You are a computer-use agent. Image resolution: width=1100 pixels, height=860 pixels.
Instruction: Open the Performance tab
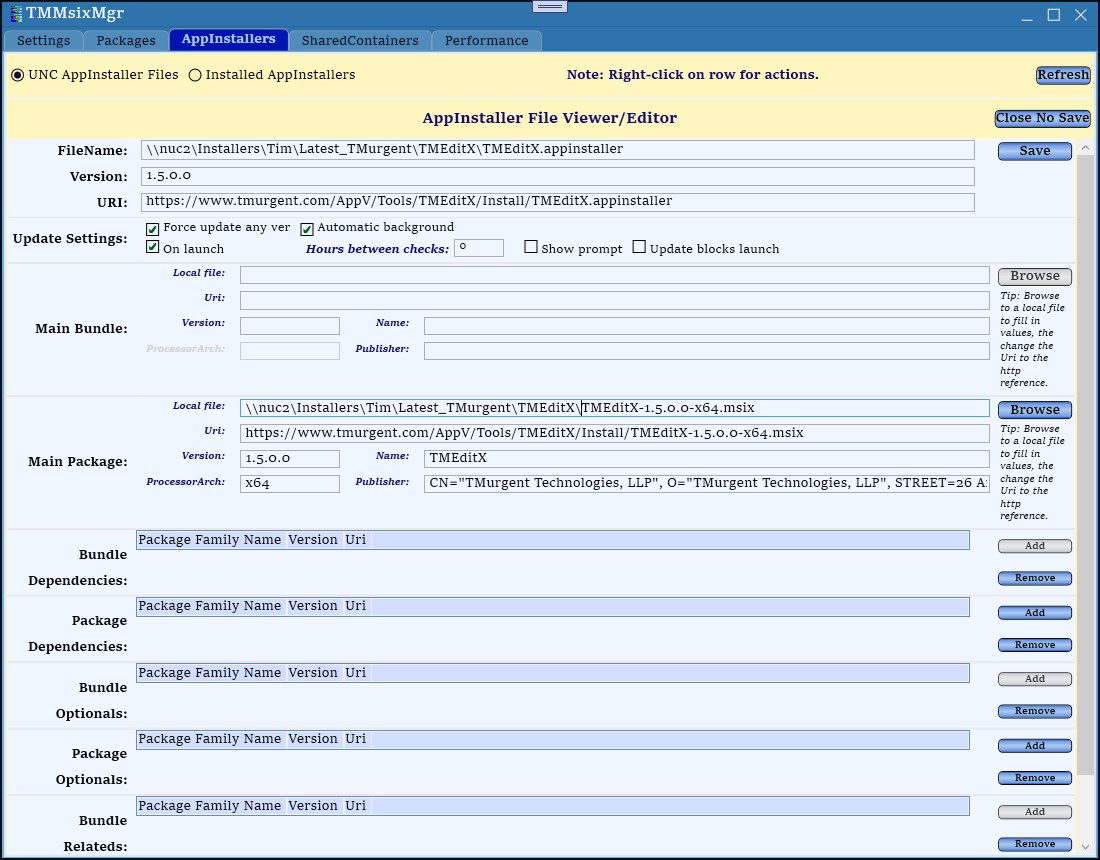click(486, 41)
